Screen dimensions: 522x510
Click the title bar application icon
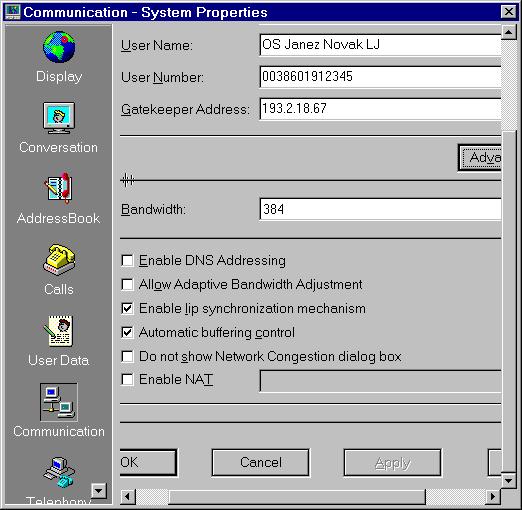point(13,12)
